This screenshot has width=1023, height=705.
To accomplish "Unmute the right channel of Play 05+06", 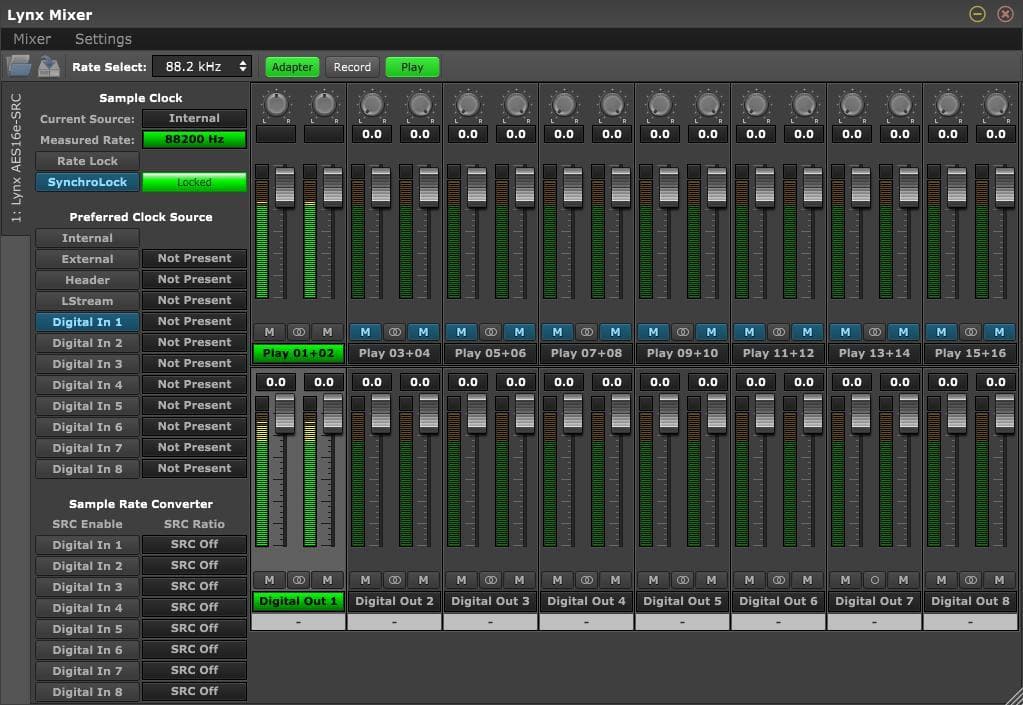I will 519,331.
